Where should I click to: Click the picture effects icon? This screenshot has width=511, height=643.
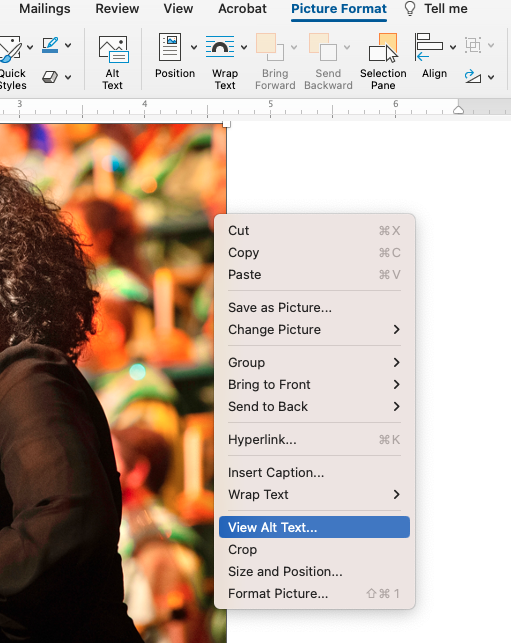pos(50,77)
